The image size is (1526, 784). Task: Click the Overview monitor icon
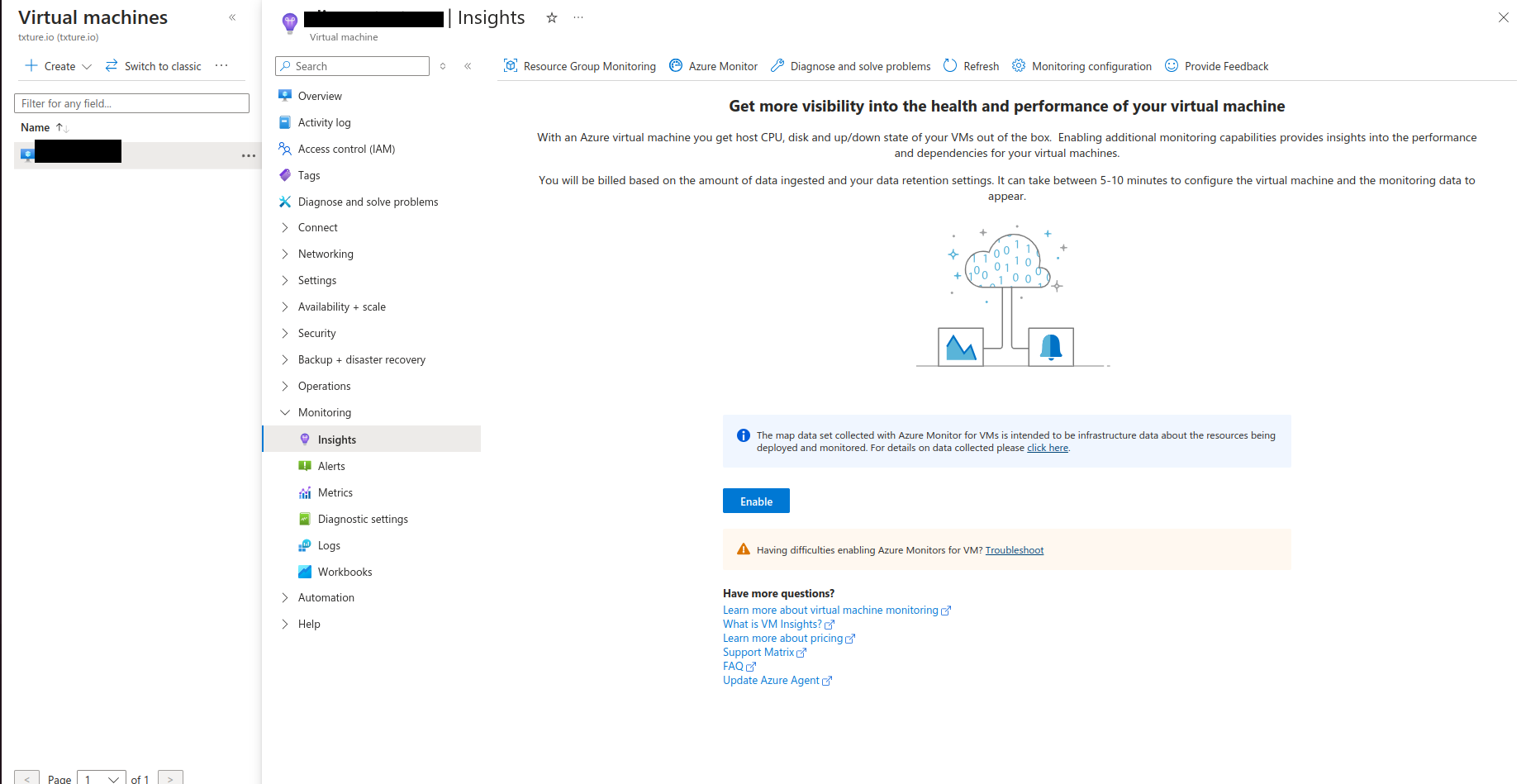pyautogui.click(x=285, y=96)
